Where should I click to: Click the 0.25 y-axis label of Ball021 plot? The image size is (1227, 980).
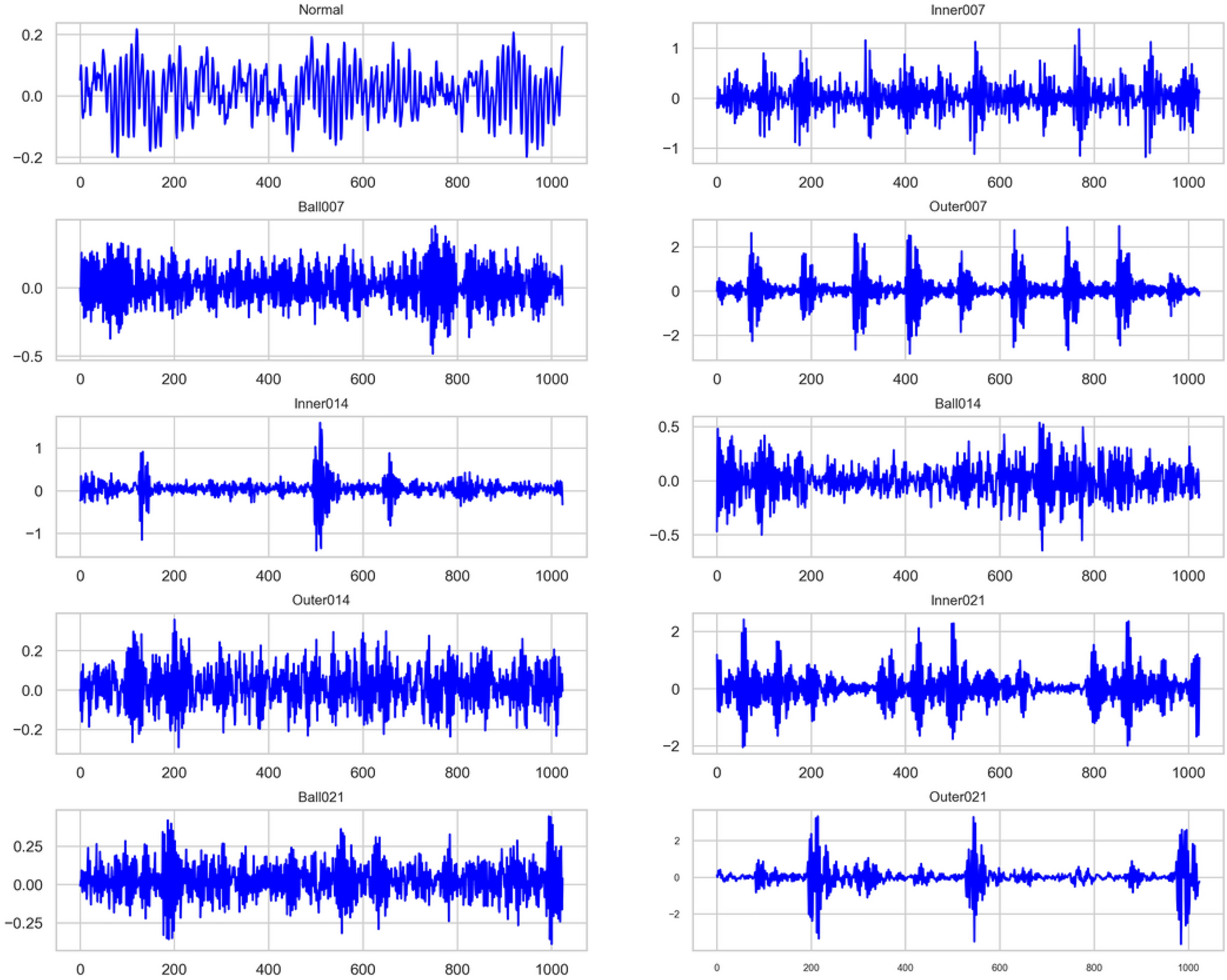click(28, 846)
